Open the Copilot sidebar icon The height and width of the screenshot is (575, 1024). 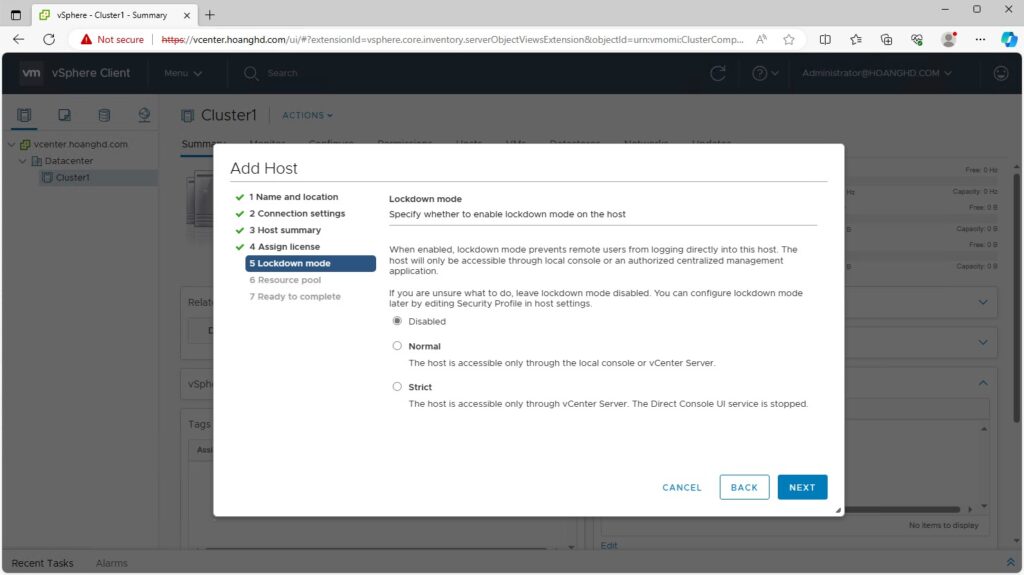tap(1009, 39)
